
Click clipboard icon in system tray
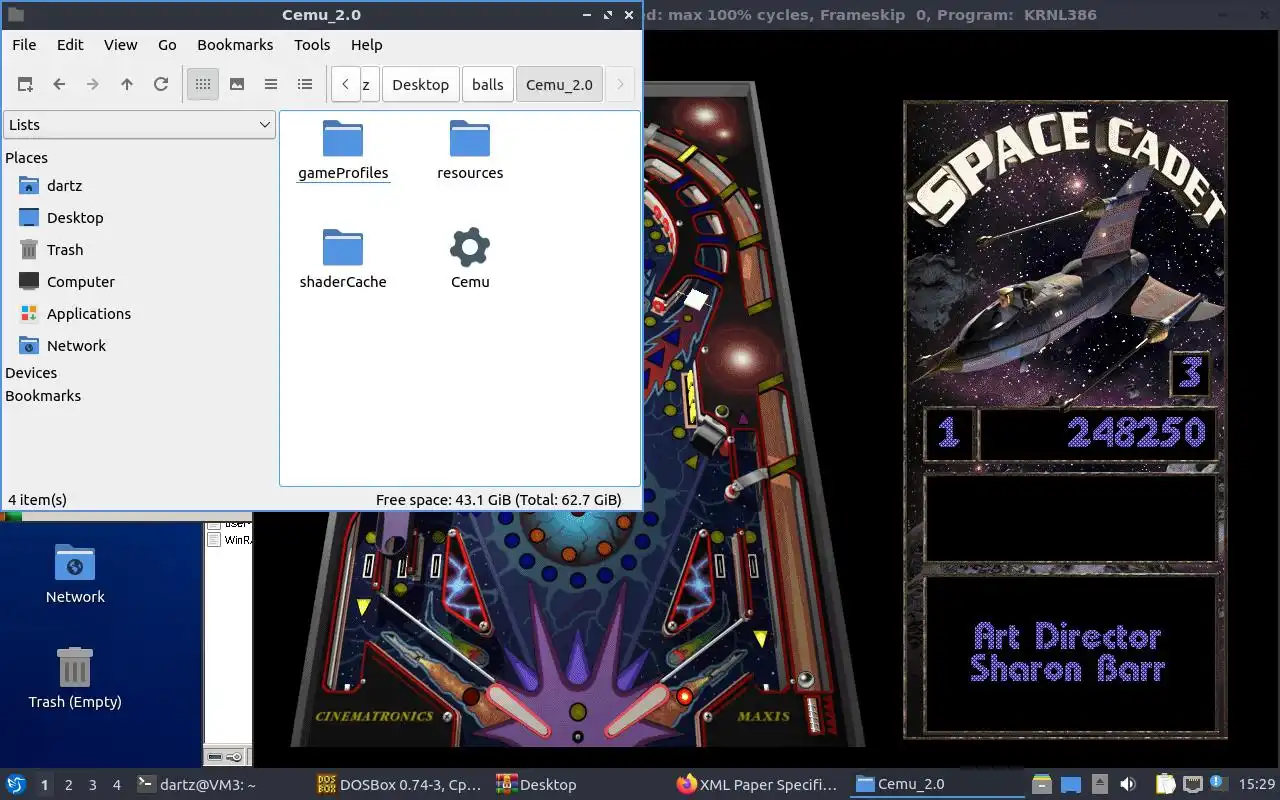[x=1166, y=785]
